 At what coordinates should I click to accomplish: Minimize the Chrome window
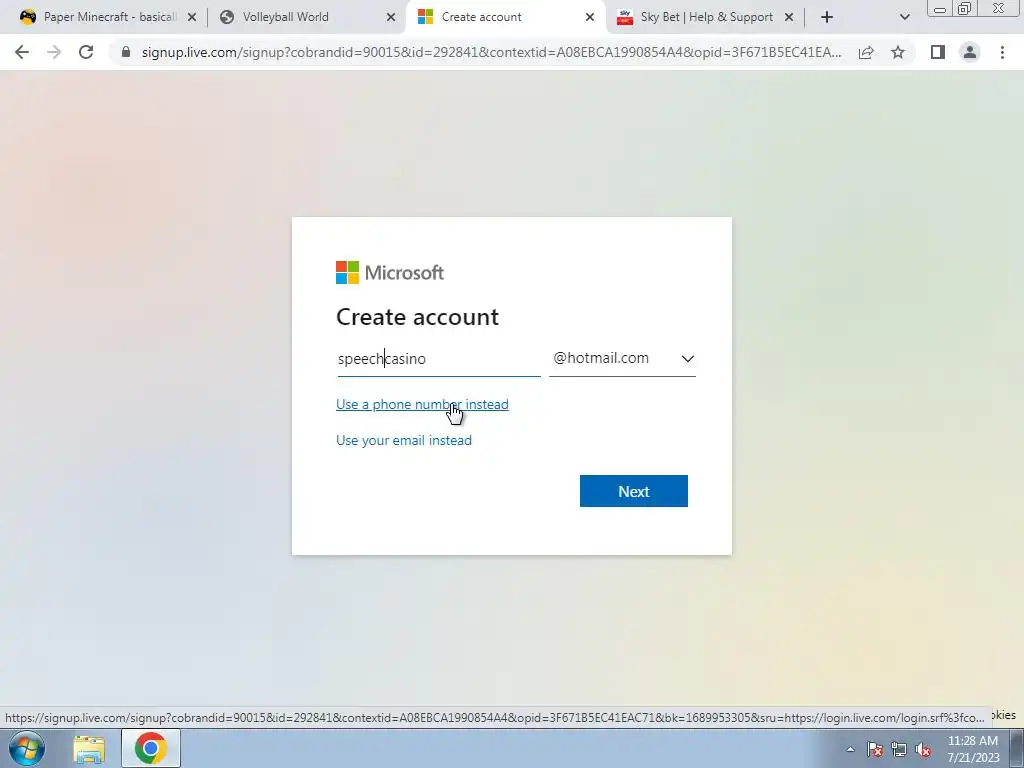pos(940,9)
